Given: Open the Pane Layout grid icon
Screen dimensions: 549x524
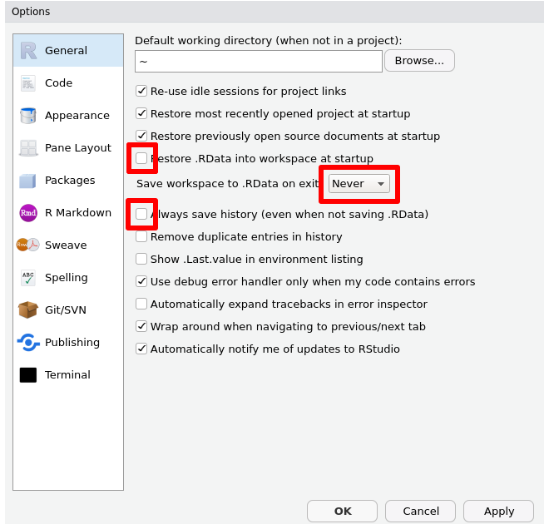Looking at the screenshot, I should 28,148.
